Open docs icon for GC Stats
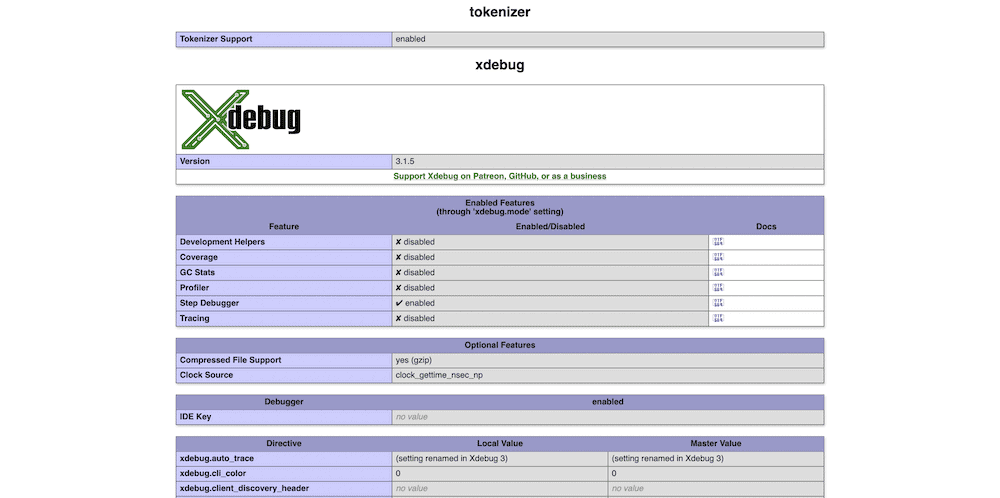 [717, 272]
